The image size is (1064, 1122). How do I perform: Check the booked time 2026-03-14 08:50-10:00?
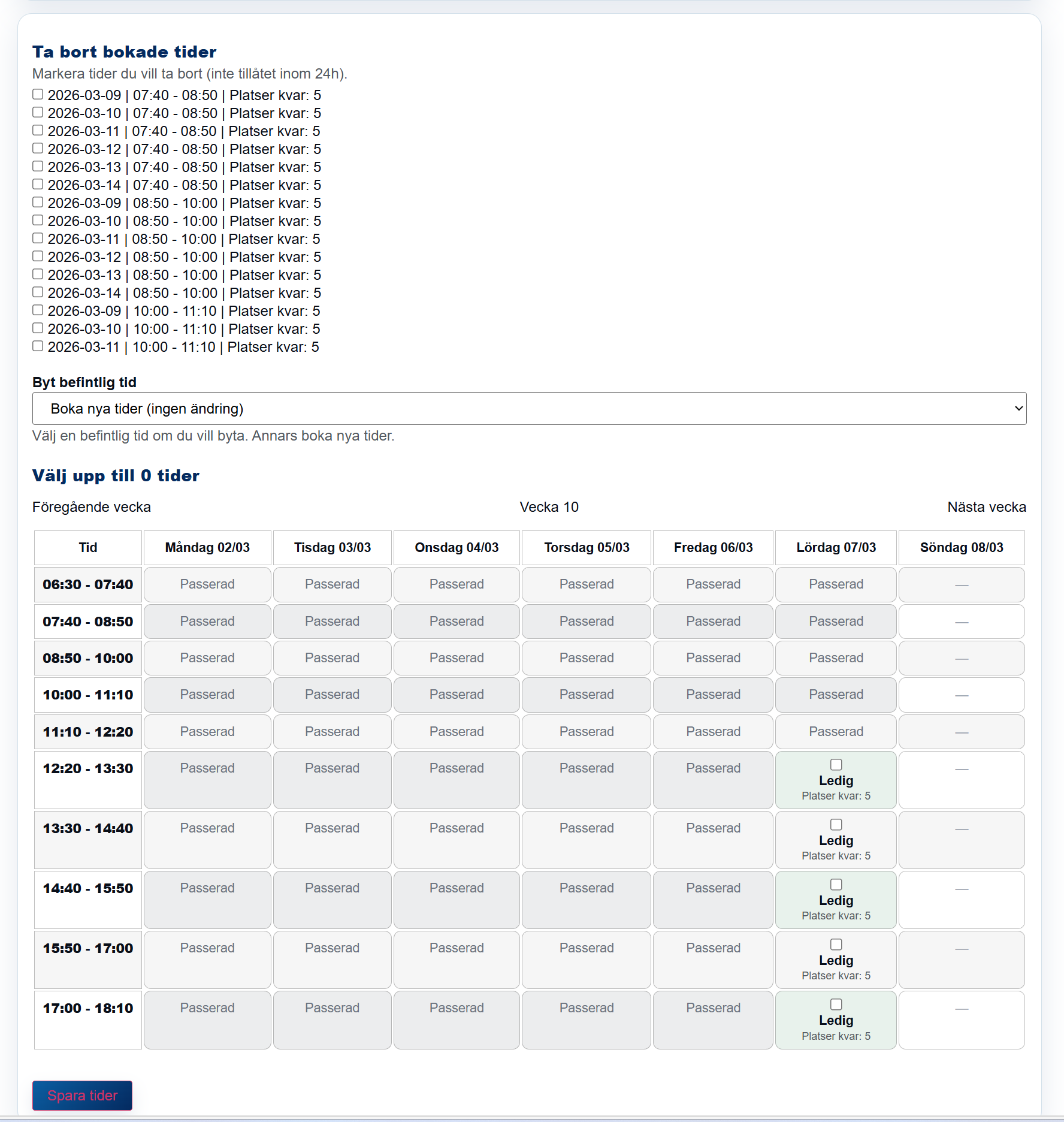(38, 292)
